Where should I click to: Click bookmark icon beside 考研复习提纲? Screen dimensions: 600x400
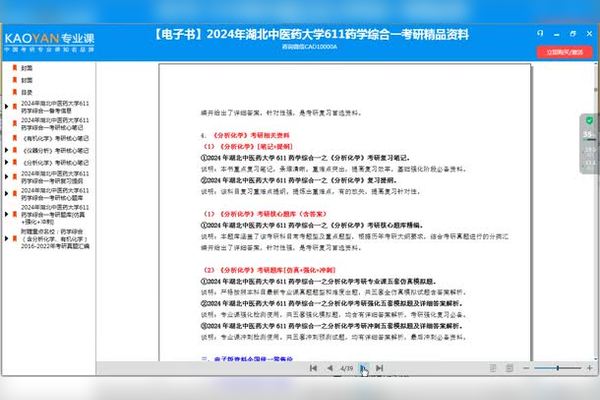[x=15, y=177]
